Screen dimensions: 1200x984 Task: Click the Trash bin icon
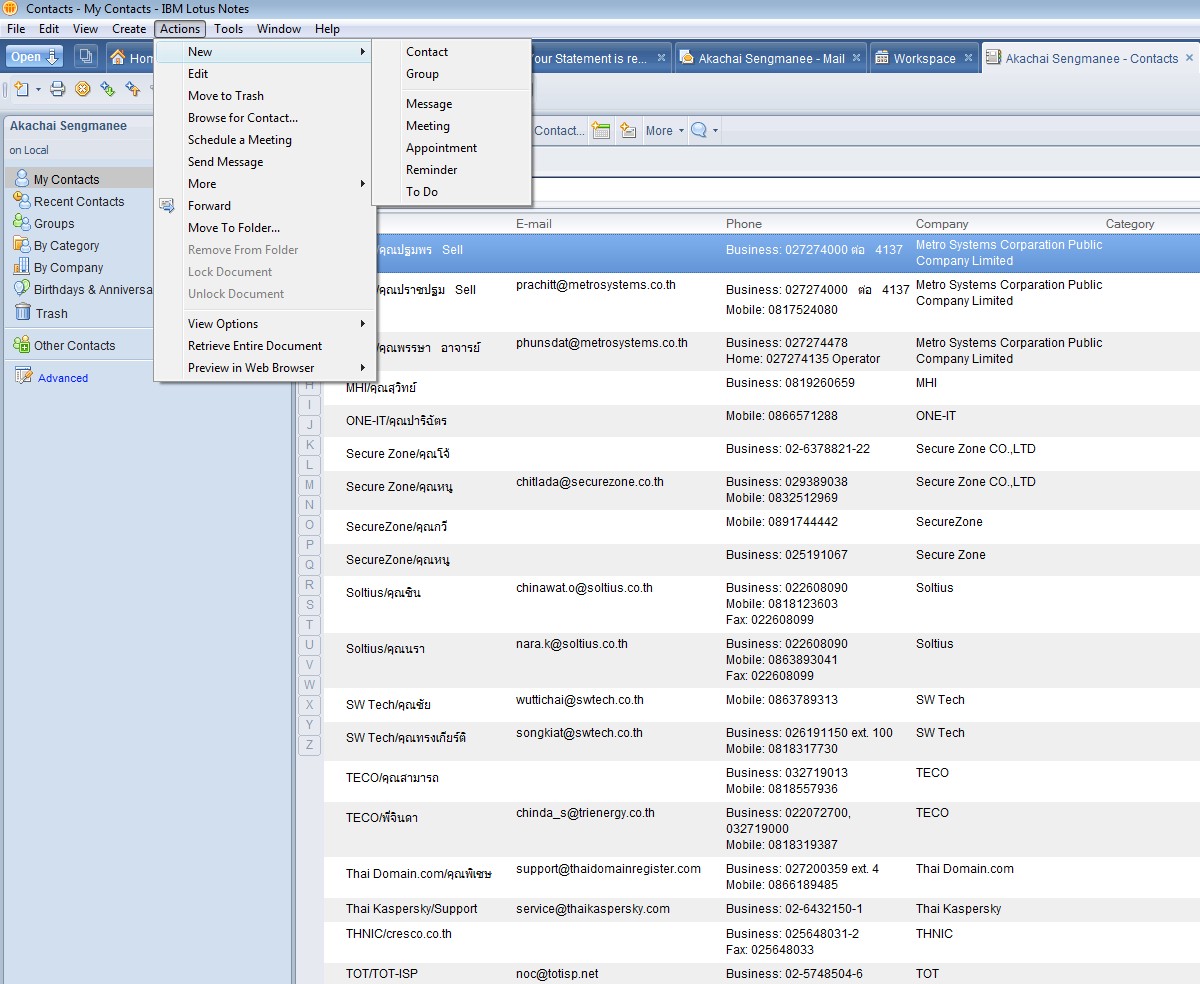click(x=22, y=313)
